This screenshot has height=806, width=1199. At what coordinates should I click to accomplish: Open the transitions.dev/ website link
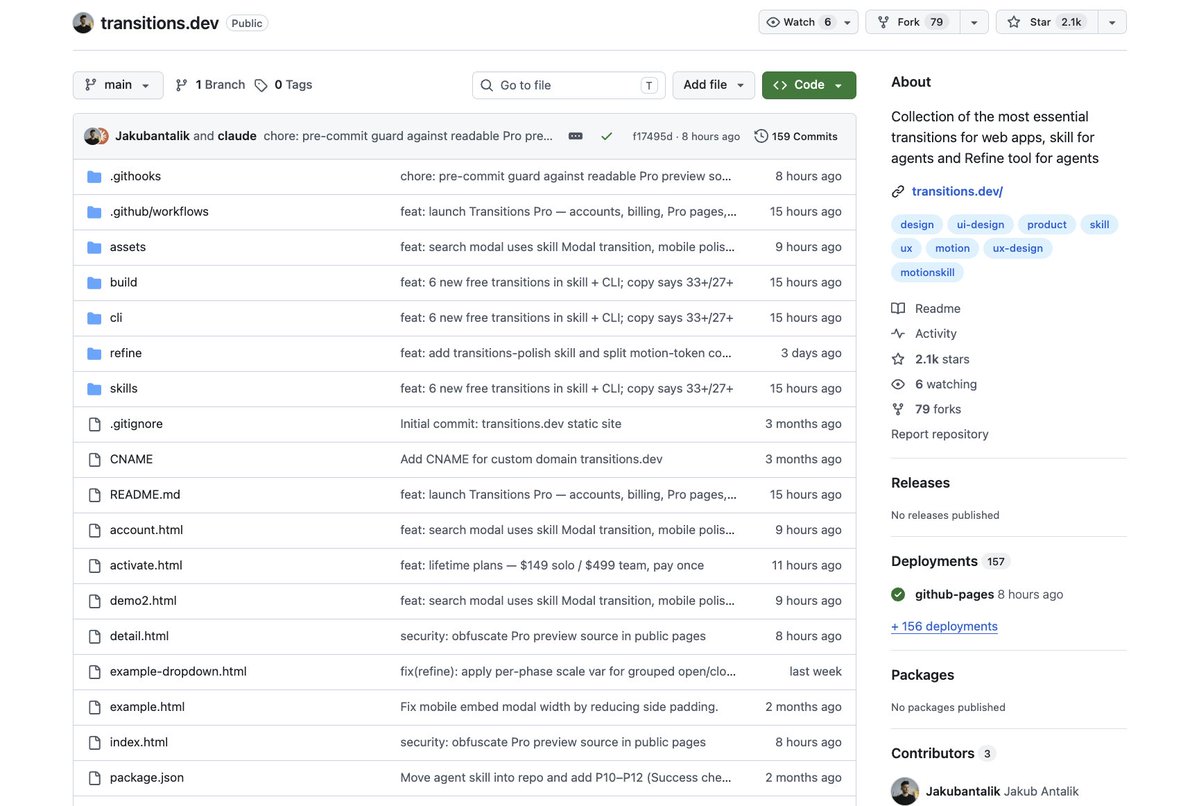click(957, 191)
